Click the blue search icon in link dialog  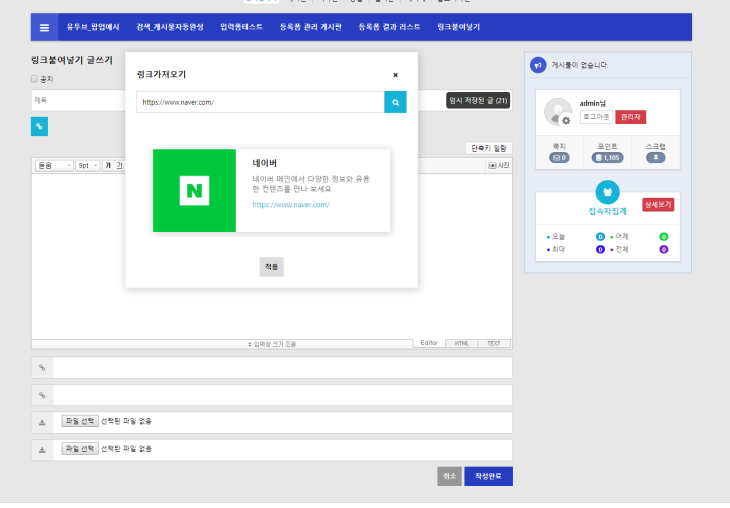(395, 102)
